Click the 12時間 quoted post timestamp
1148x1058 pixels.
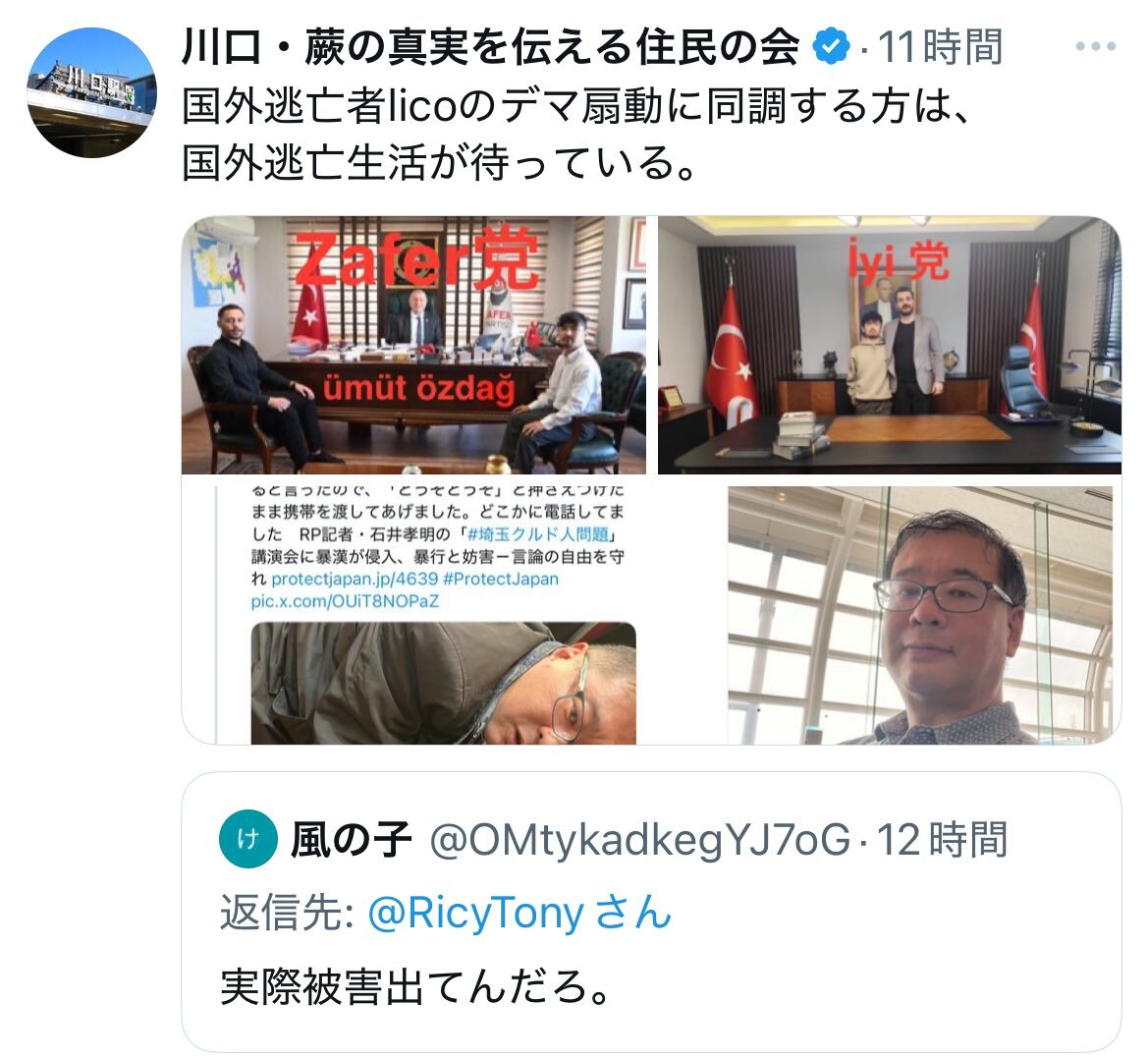click(942, 839)
